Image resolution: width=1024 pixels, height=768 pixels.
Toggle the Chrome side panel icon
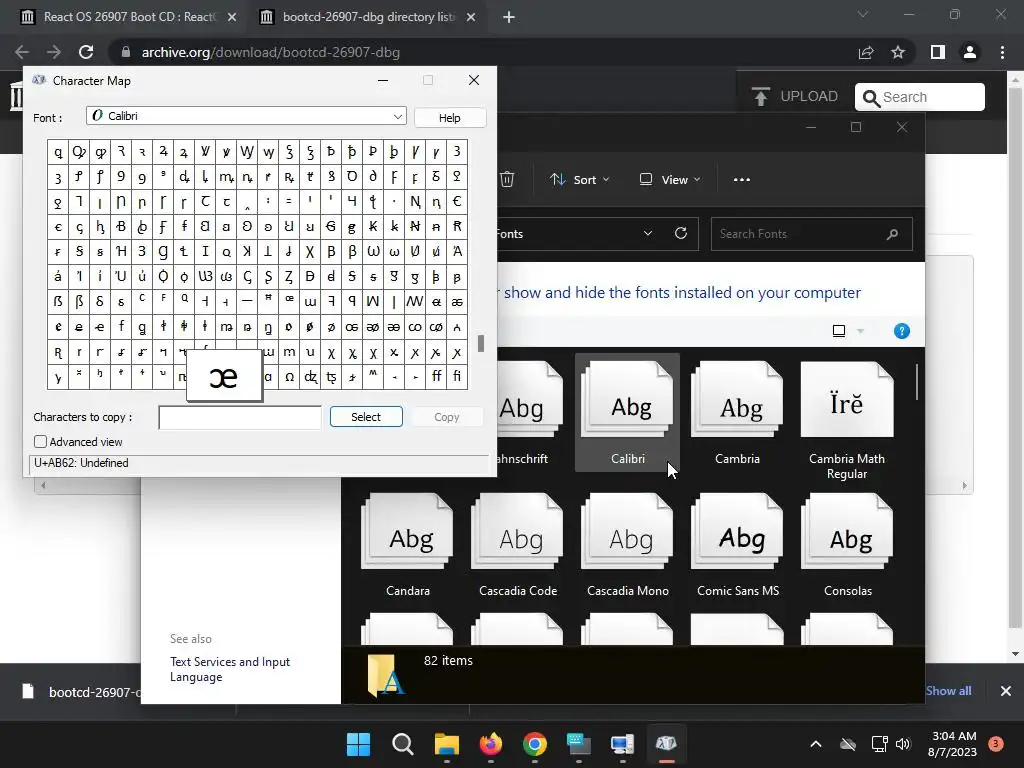click(938, 52)
